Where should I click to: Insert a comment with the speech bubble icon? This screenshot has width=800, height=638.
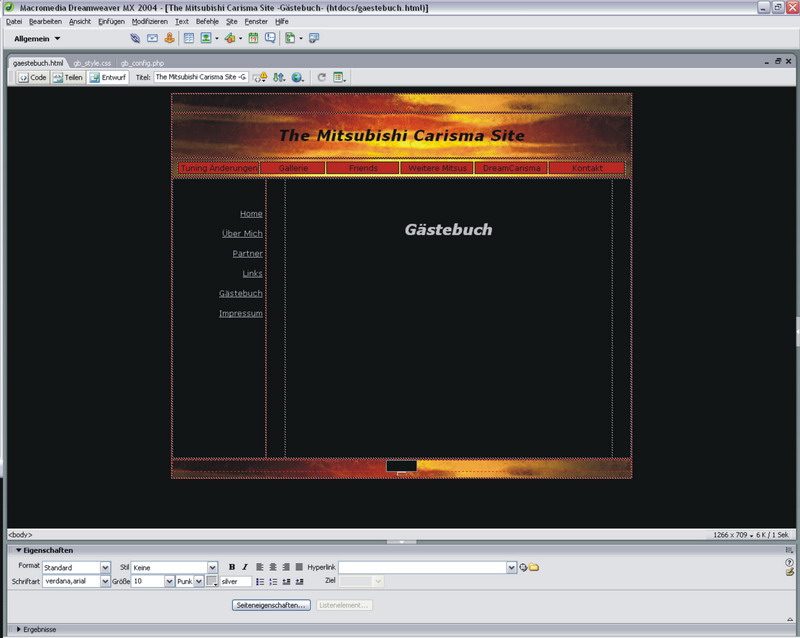[x=270, y=38]
